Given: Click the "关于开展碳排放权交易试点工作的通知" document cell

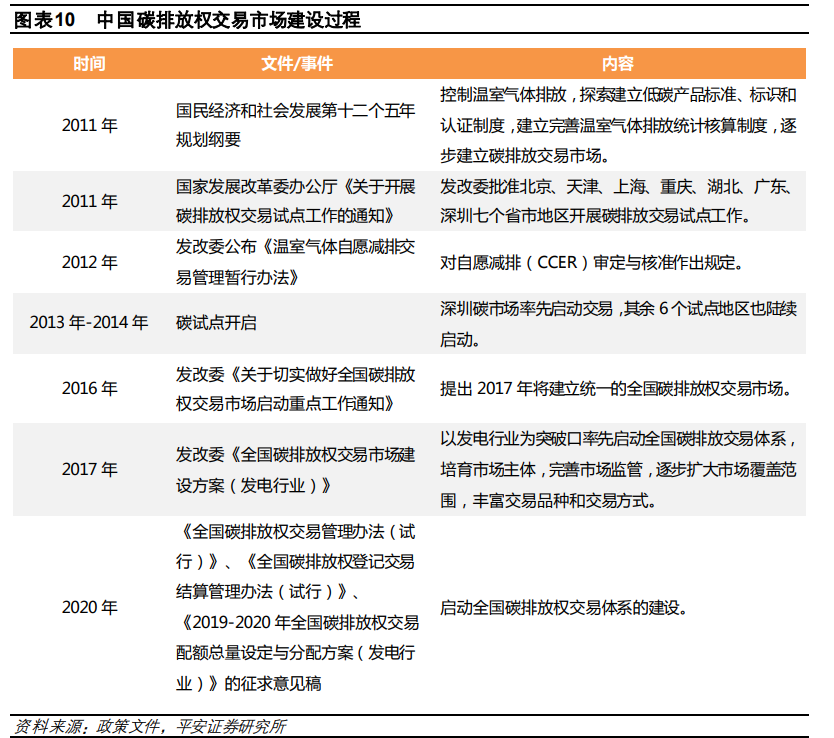Looking at the screenshot, I should (x=295, y=201).
